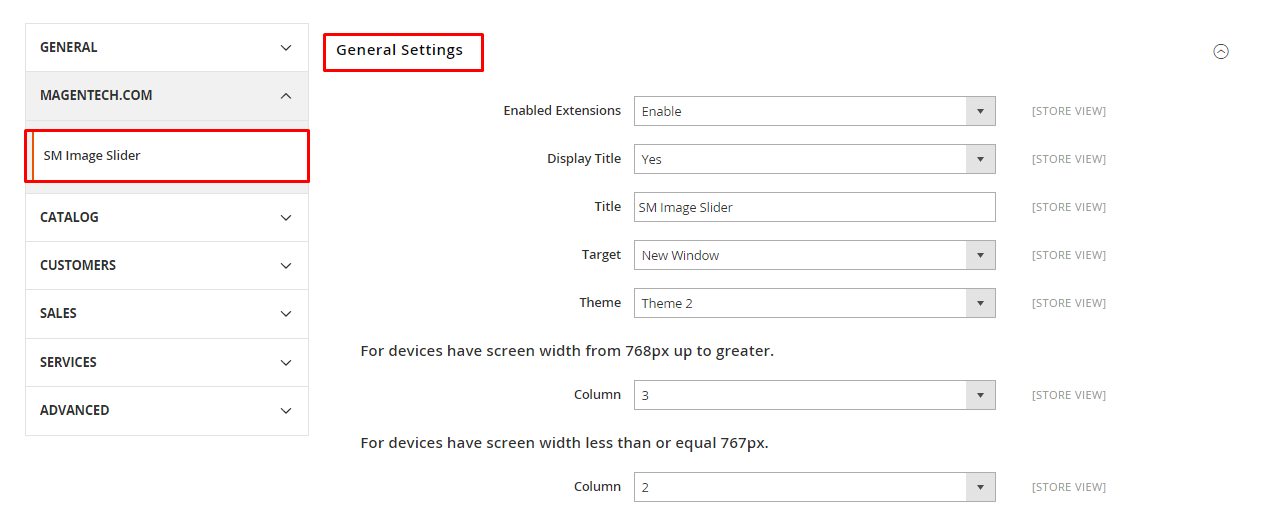This screenshot has height=518, width=1265.
Task: Expand the CATALOG section chevron
Action: click(x=286, y=218)
